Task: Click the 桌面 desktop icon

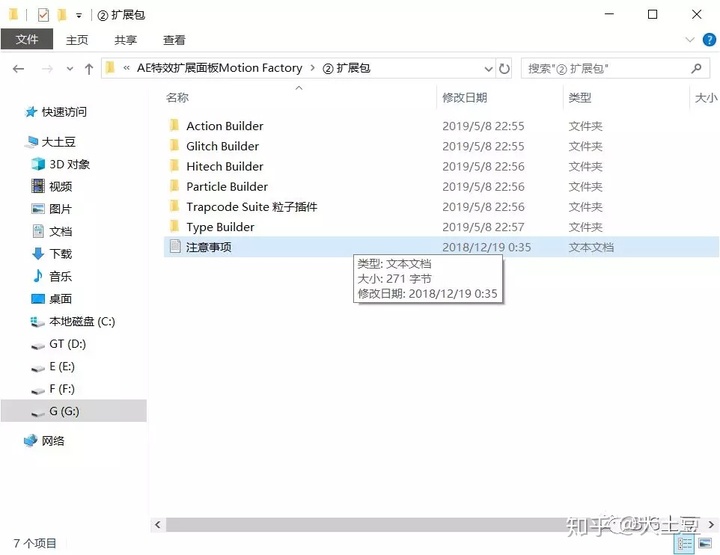Action: 38,299
